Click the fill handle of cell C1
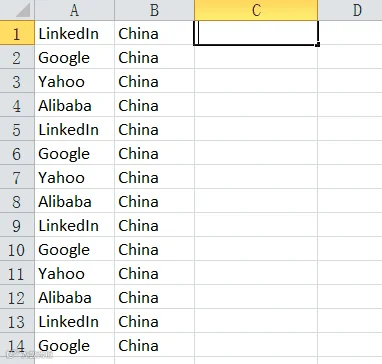The width and height of the screenshot is (382, 364). coord(318,45)
